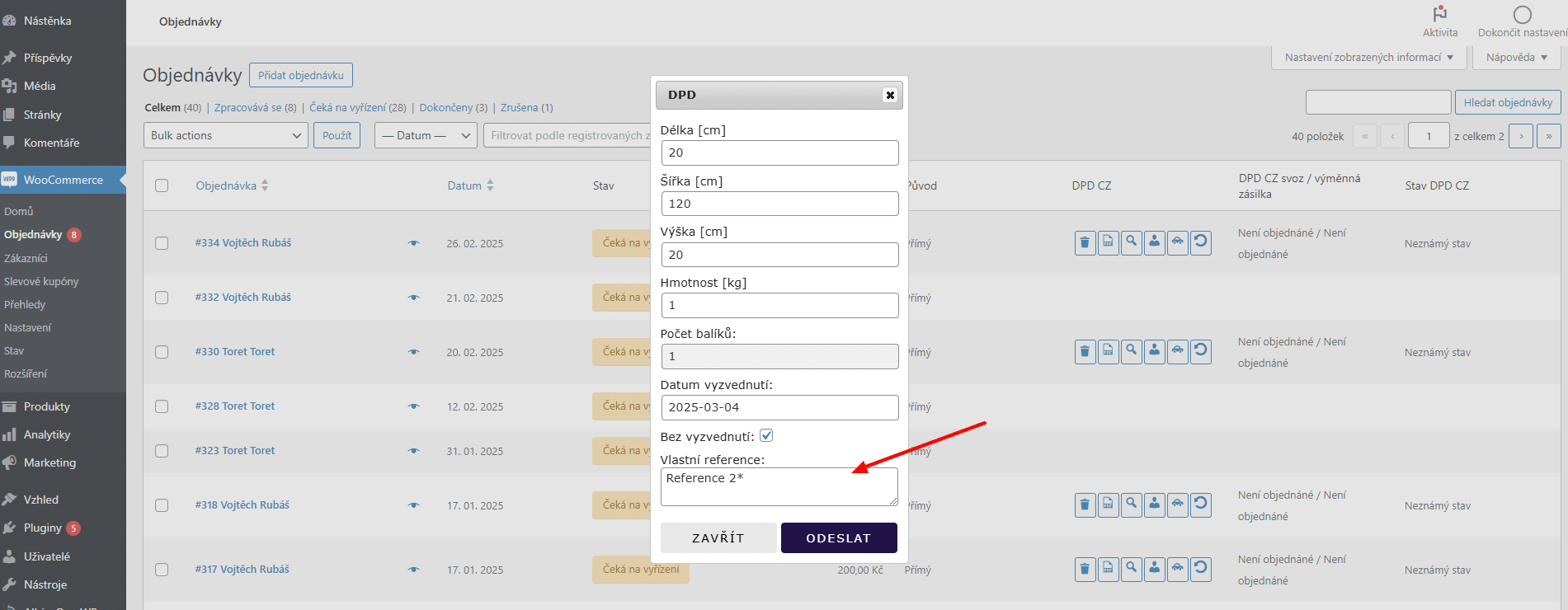The height and width of the screenshot is (610, 1568).
Task: Click the car icon in the #317 row
Action: pos(1178,570)
